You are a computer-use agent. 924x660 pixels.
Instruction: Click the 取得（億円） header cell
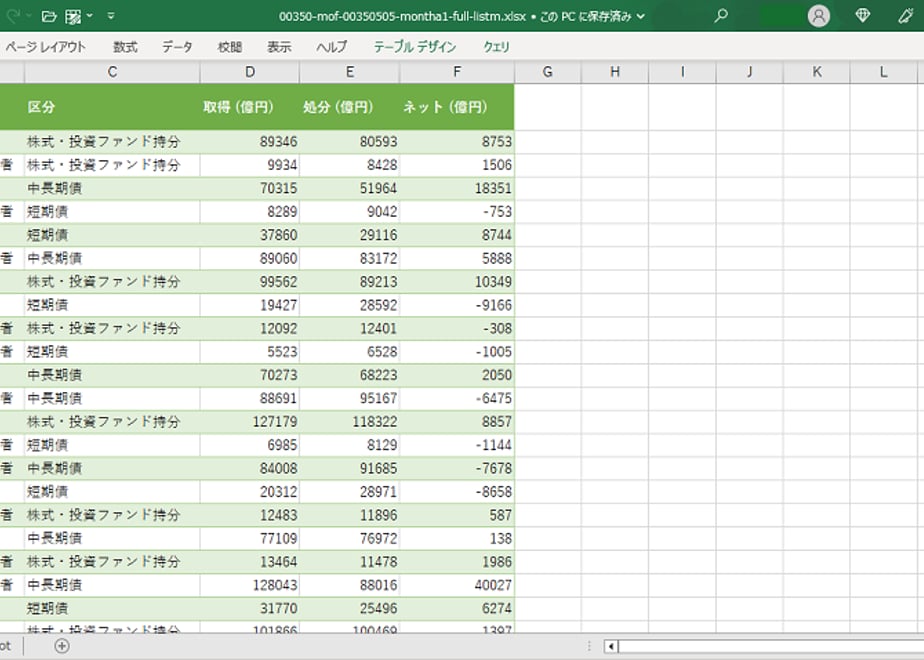[250, 107]
